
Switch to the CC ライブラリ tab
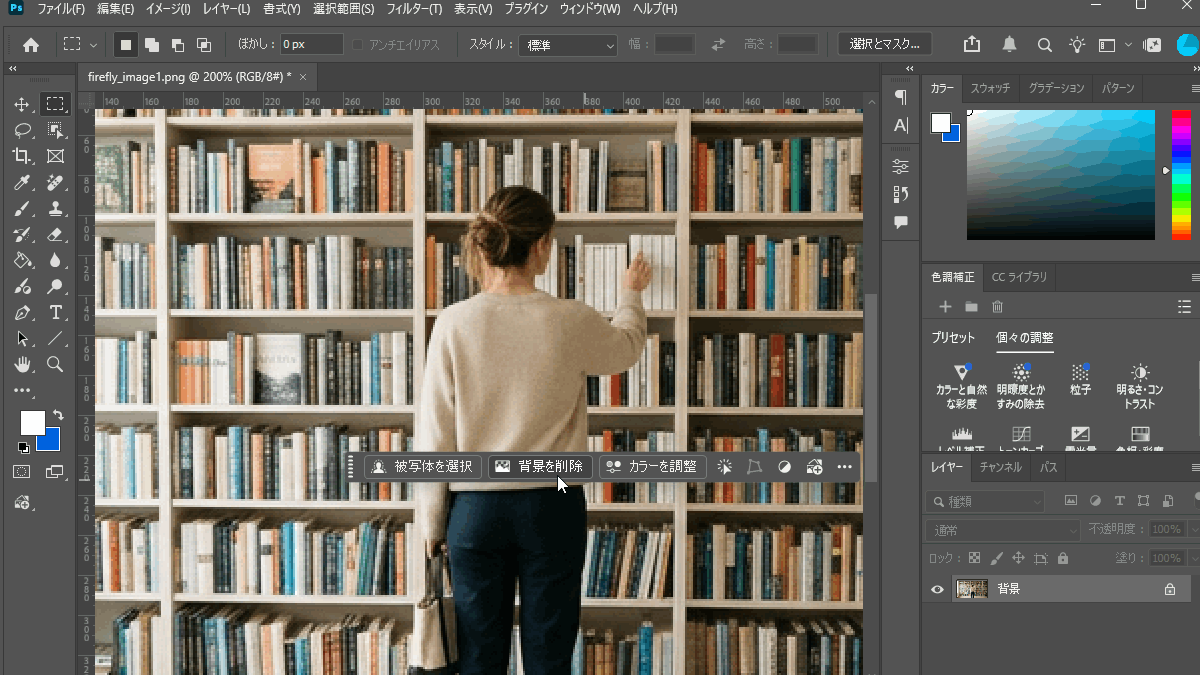pyautogui.click(x=1019, y=277)
